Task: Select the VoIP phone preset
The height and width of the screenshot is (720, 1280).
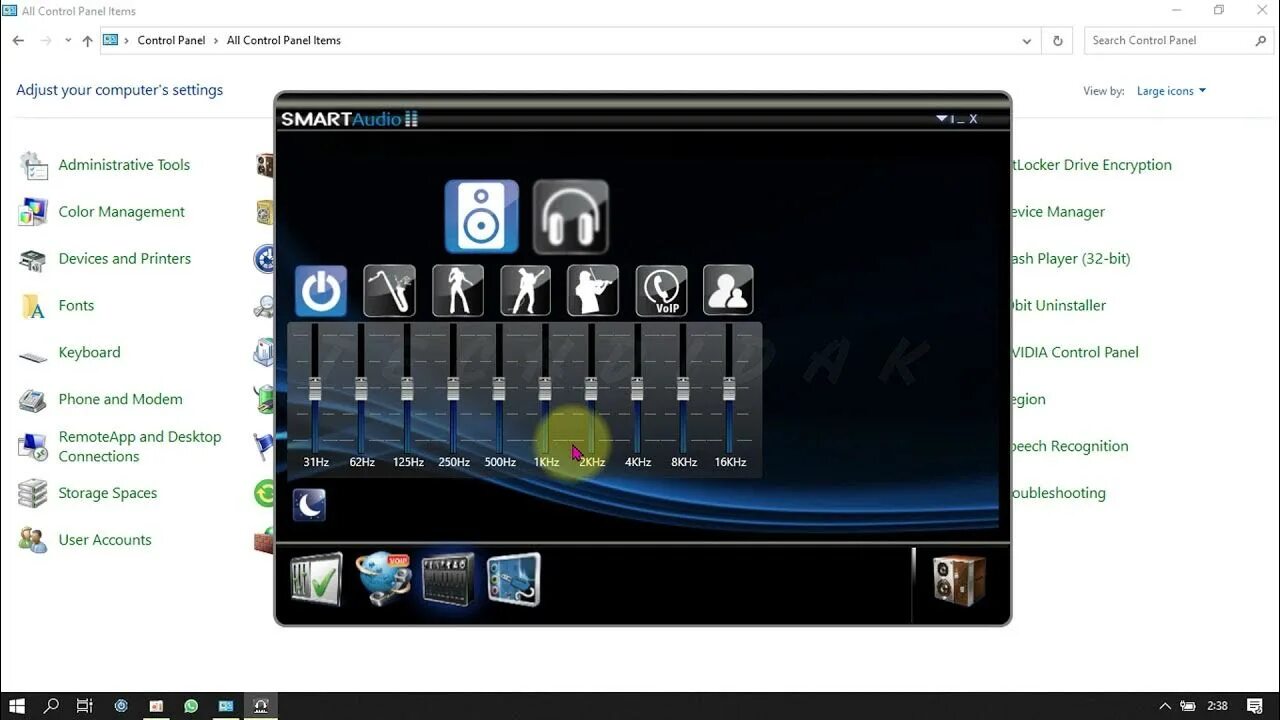Action: (661, 290)
